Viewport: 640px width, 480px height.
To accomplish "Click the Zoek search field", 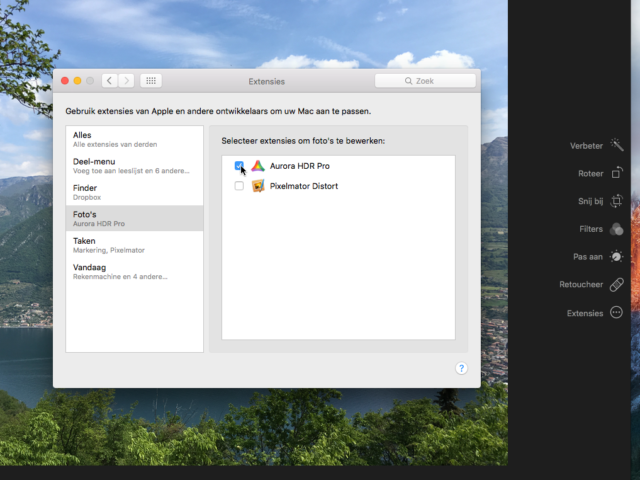I will click(425, 80).
